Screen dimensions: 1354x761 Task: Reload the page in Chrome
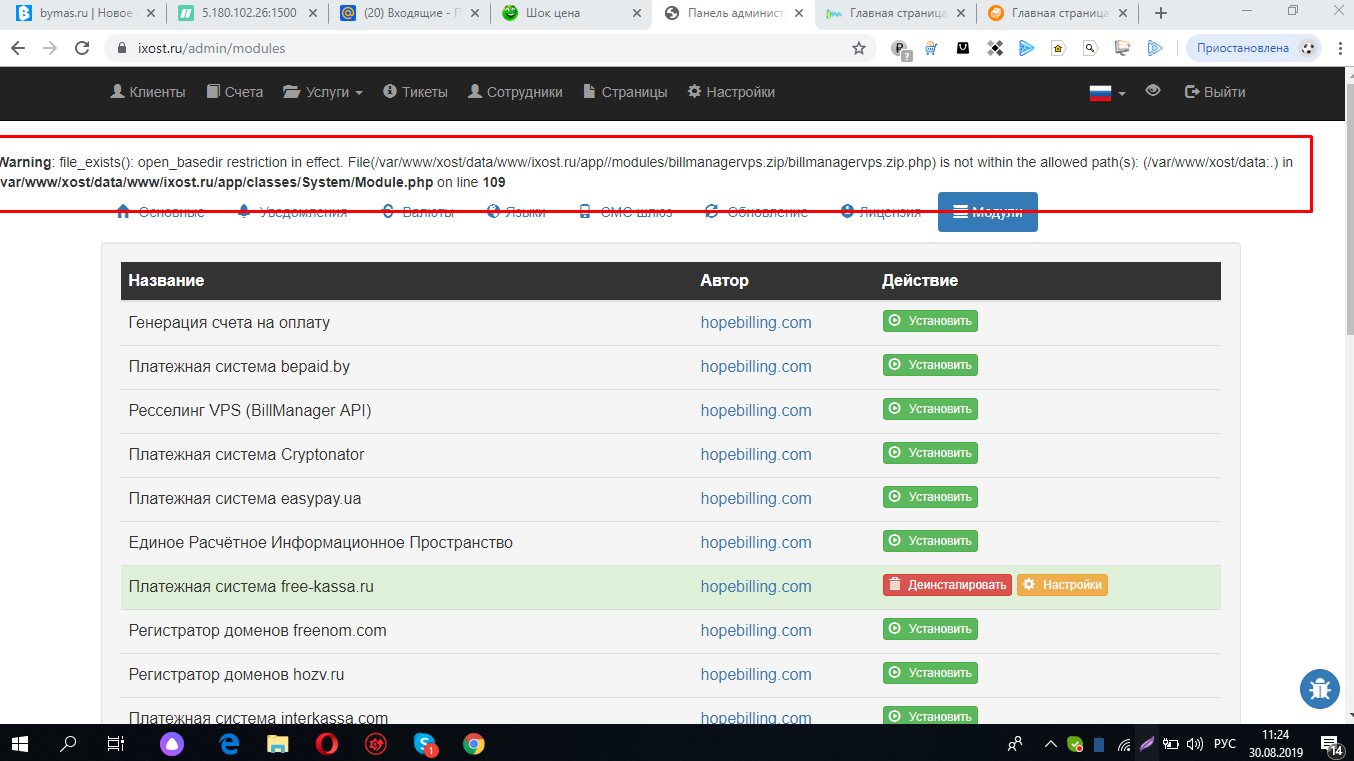[x=82, y=48]
